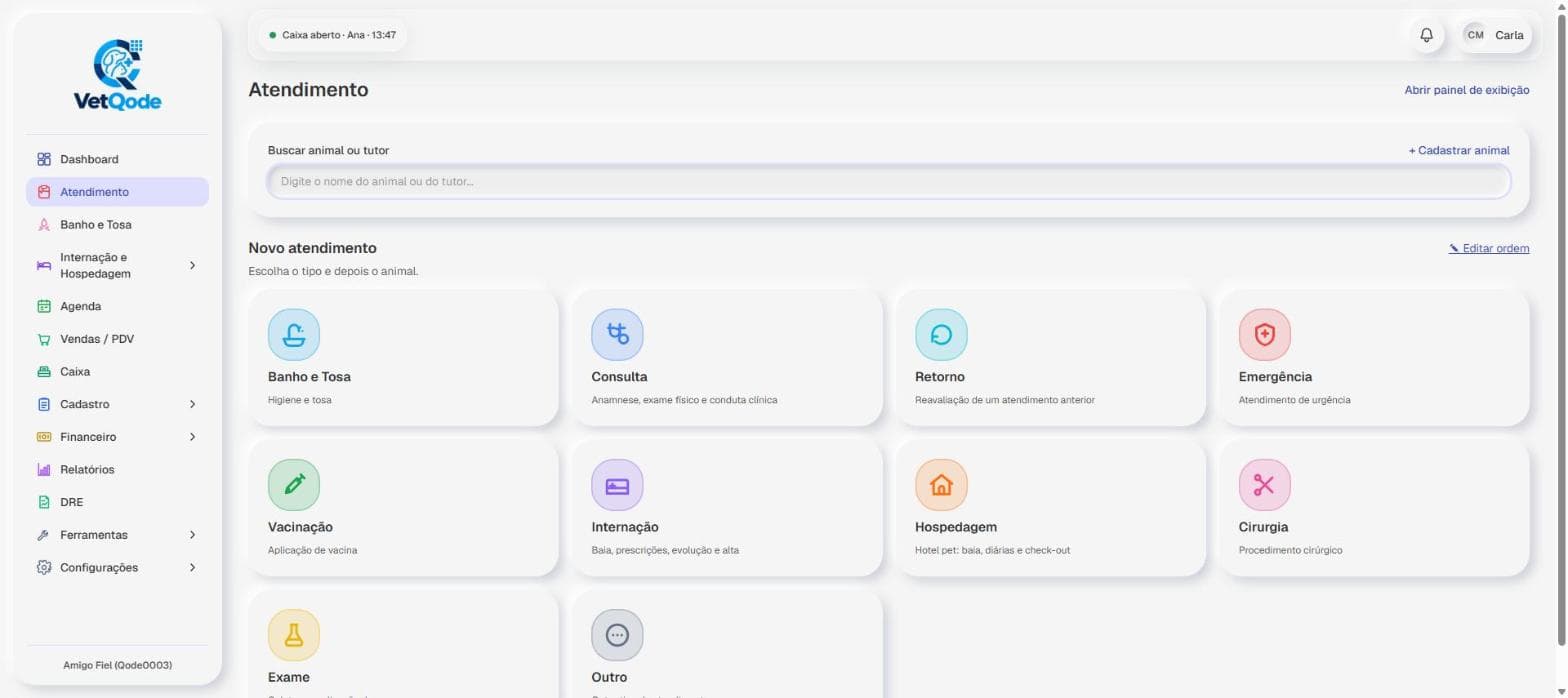
Task: Expand the Financeiro submenu chevron
Action: (193, 437)
